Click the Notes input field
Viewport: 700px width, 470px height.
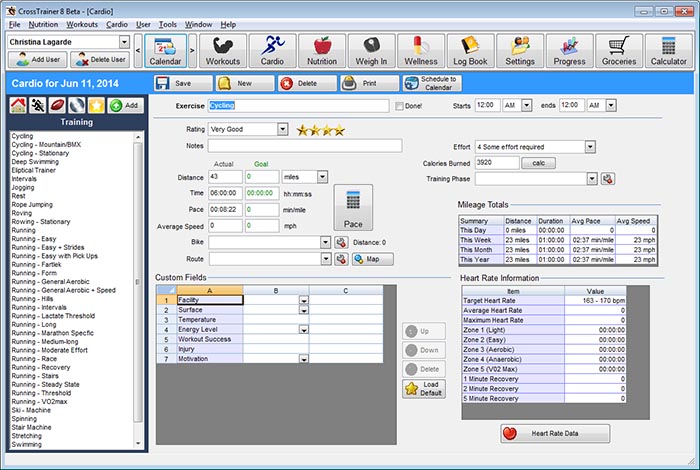pyautogui.click(x=305, y=146)
